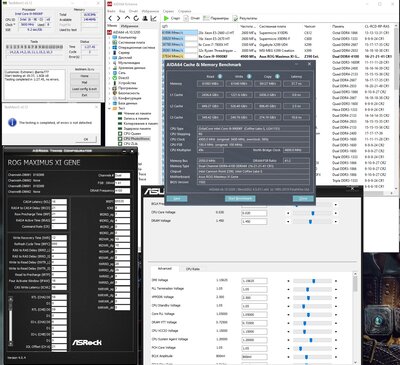Click the DRAM Voltage input field

[x=254, y=221]
